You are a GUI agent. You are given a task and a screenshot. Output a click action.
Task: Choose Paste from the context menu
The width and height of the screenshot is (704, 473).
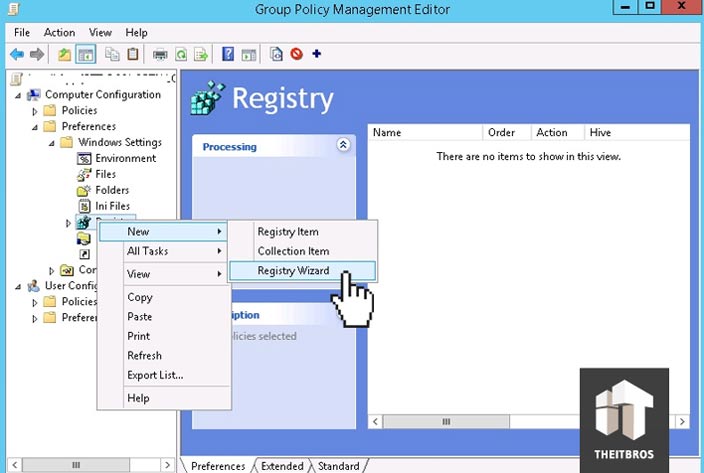coord(163,316)
